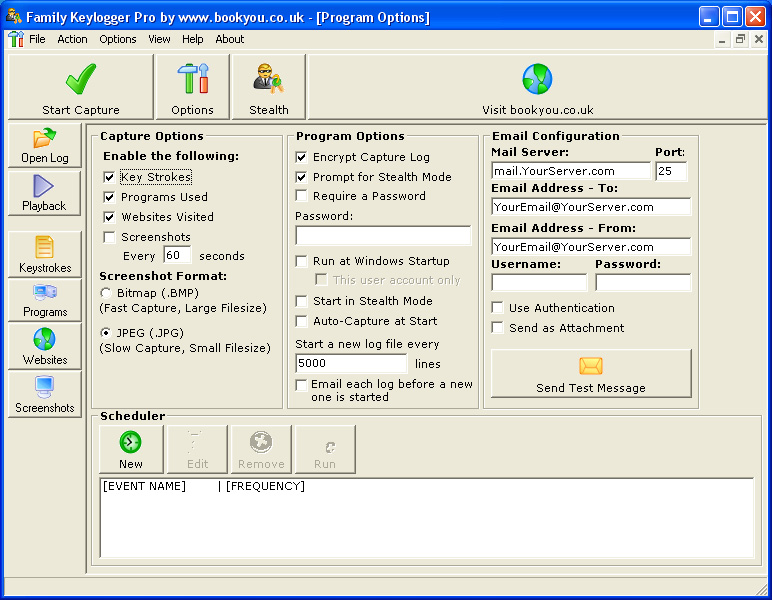Show Keystrokes view in the sidebar
The width and height of the screenshot is (772, 600).
point(45,255)
